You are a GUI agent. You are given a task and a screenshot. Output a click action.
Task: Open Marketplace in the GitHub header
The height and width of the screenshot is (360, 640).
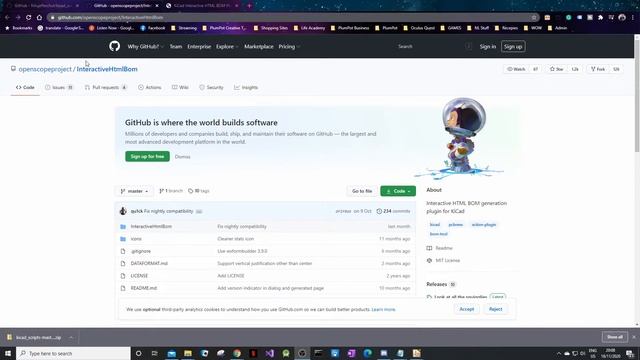pos(259,47)
